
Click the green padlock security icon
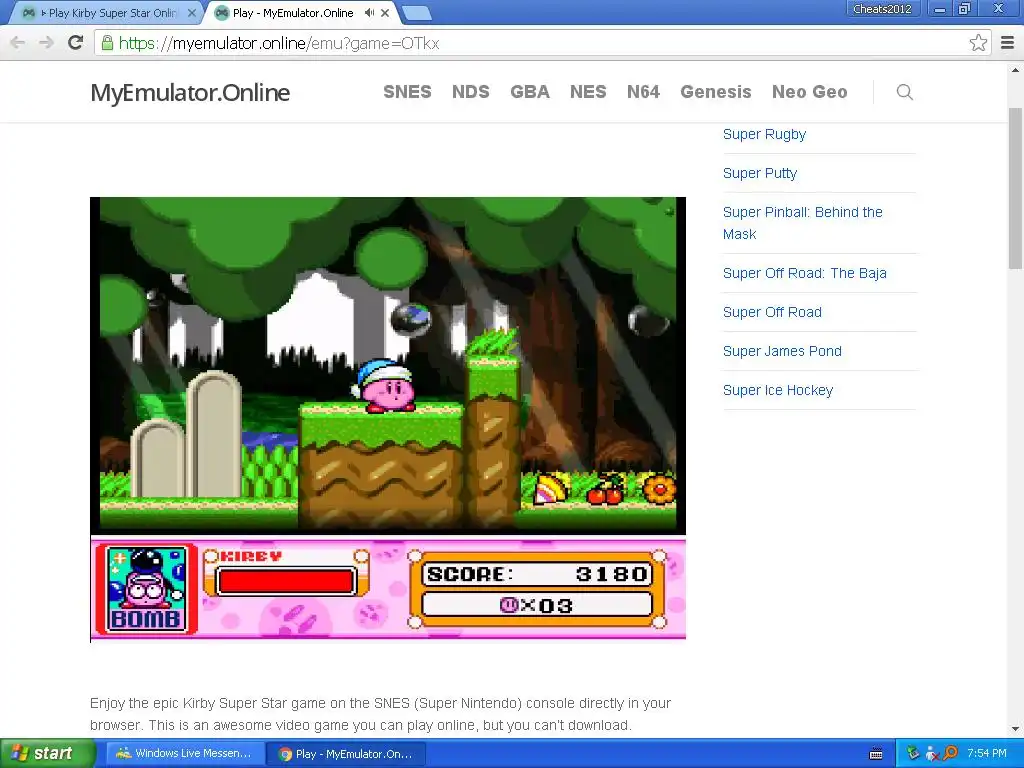click(107, 43)
